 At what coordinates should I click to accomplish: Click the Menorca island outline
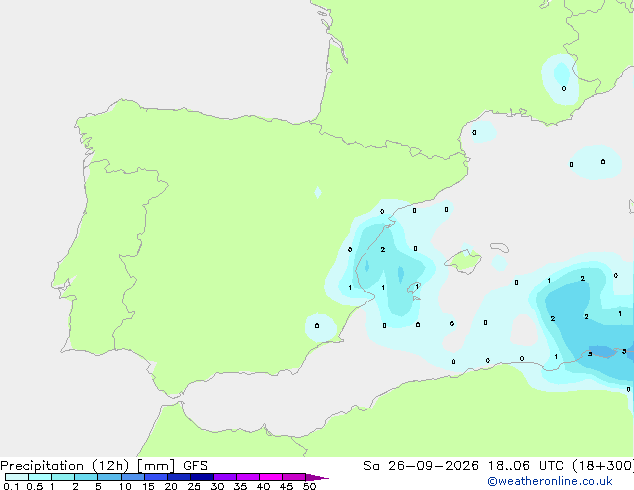pyautogui.click(x=500, y=247)
